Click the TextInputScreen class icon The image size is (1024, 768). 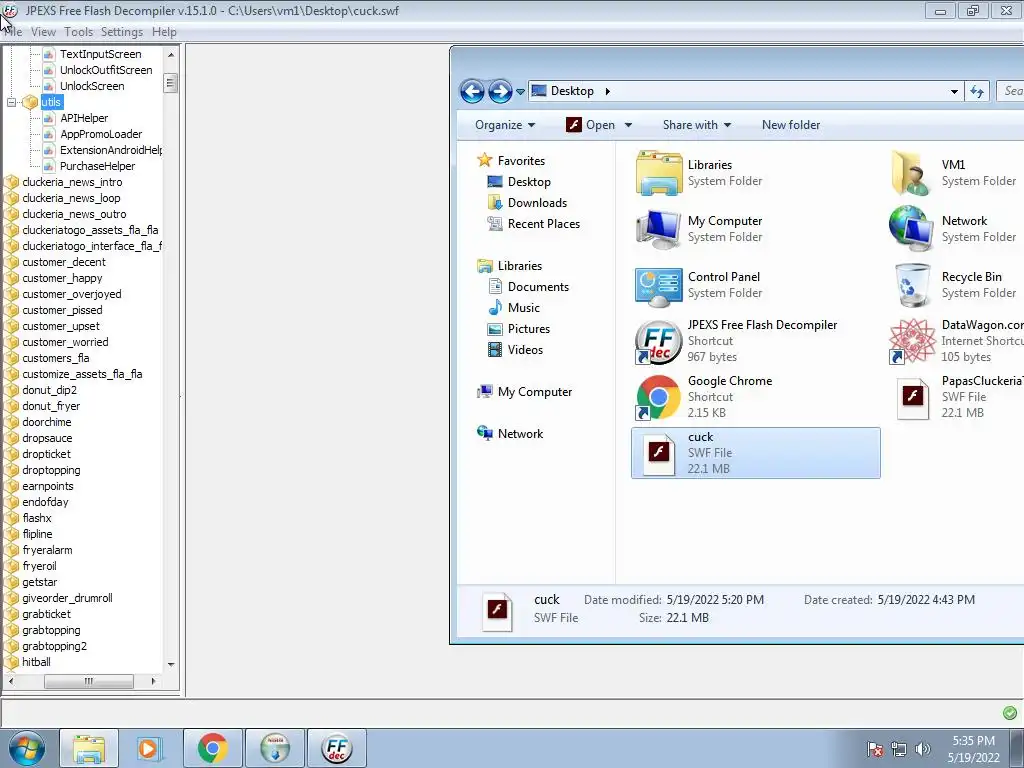point(49,54)
